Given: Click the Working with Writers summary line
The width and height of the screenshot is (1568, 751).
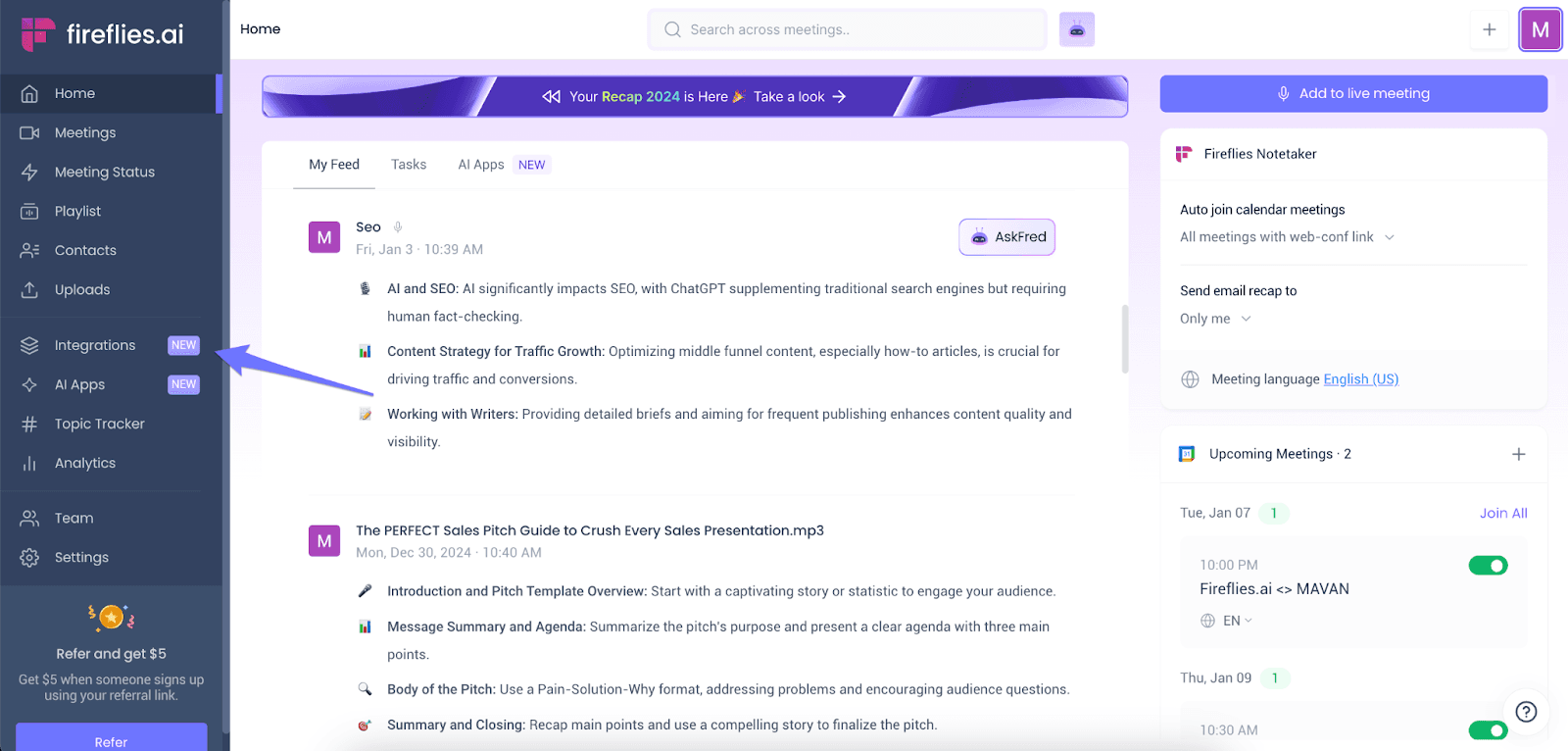Looking at the screenshot, I should point(729,427).
